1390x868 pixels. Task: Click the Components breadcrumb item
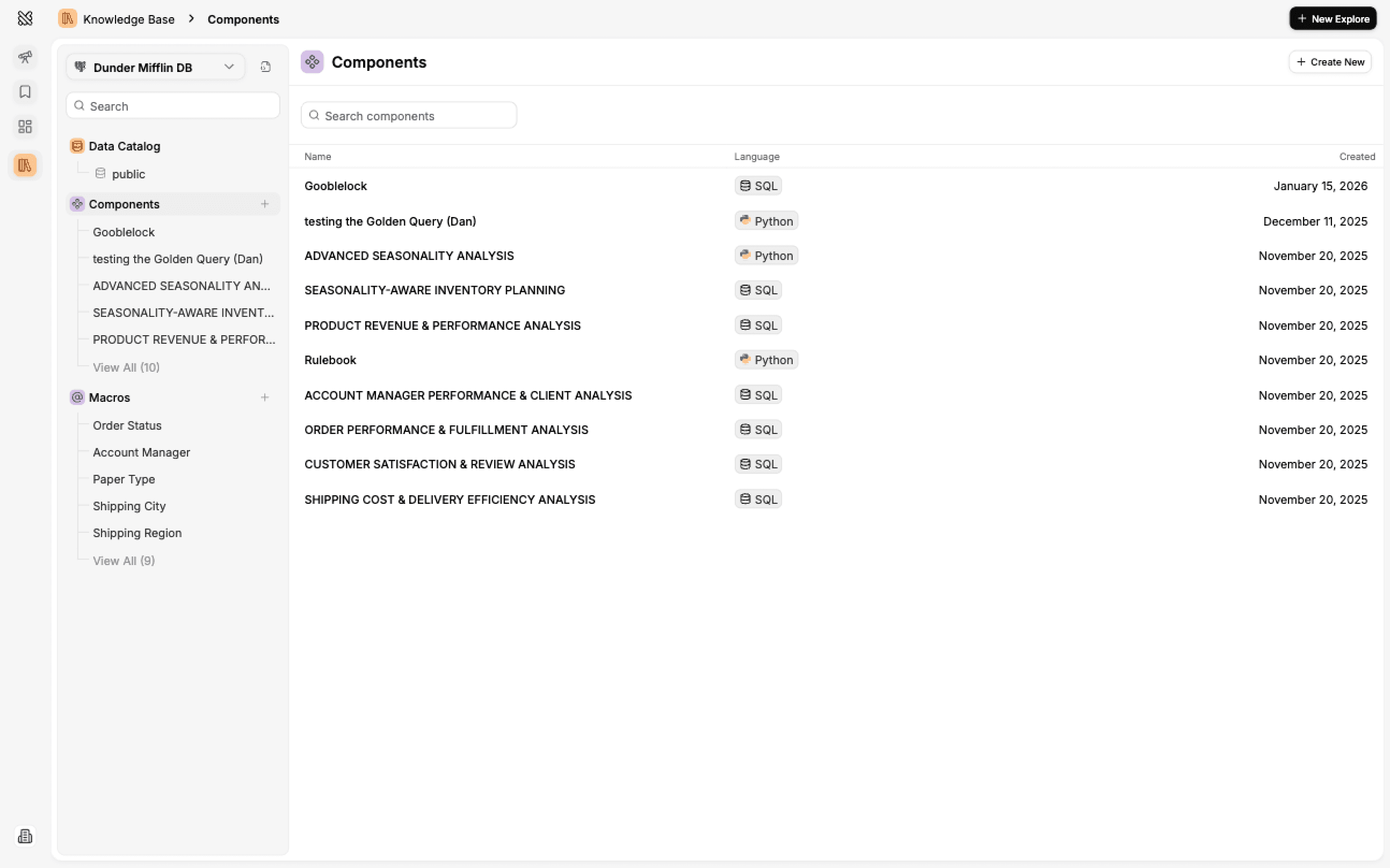click(243, 19)
